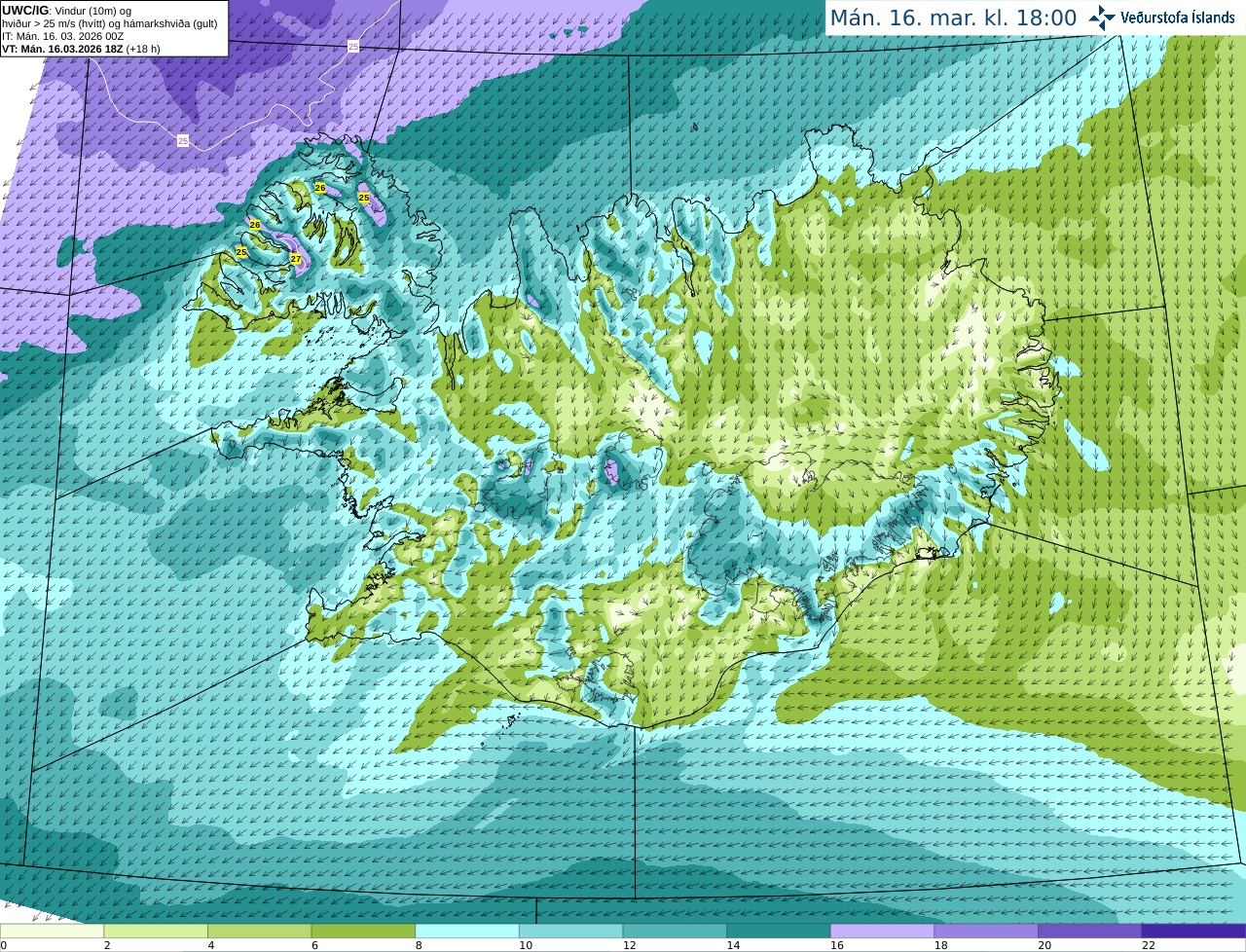The height and width of the screenshot is (952, 1246).
Task: Select the 16–18 m/s light lavender swatch
Action: point(882,931)
